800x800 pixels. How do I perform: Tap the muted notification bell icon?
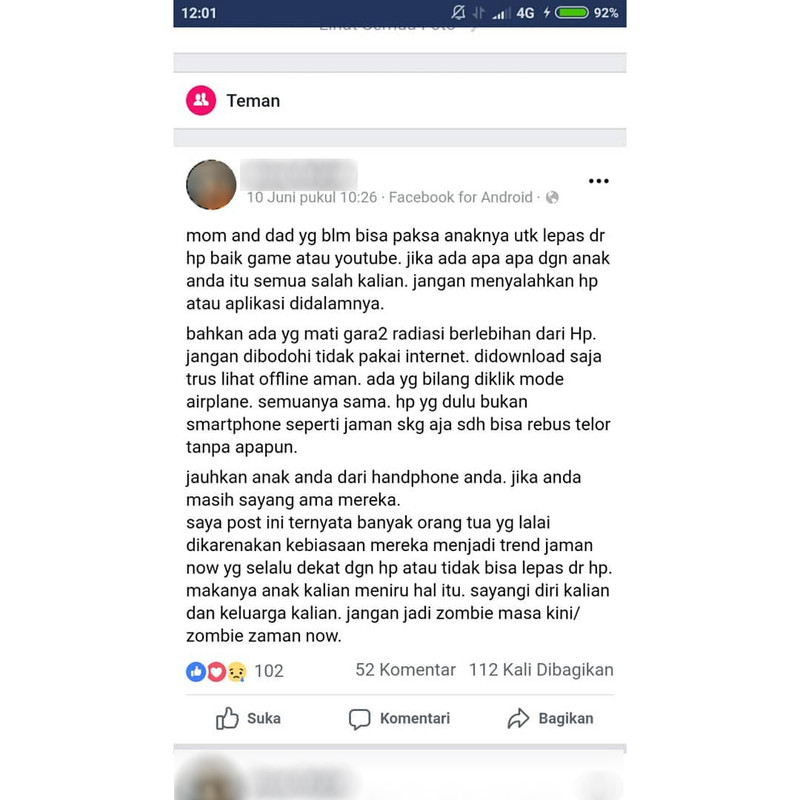pos(458,12)
